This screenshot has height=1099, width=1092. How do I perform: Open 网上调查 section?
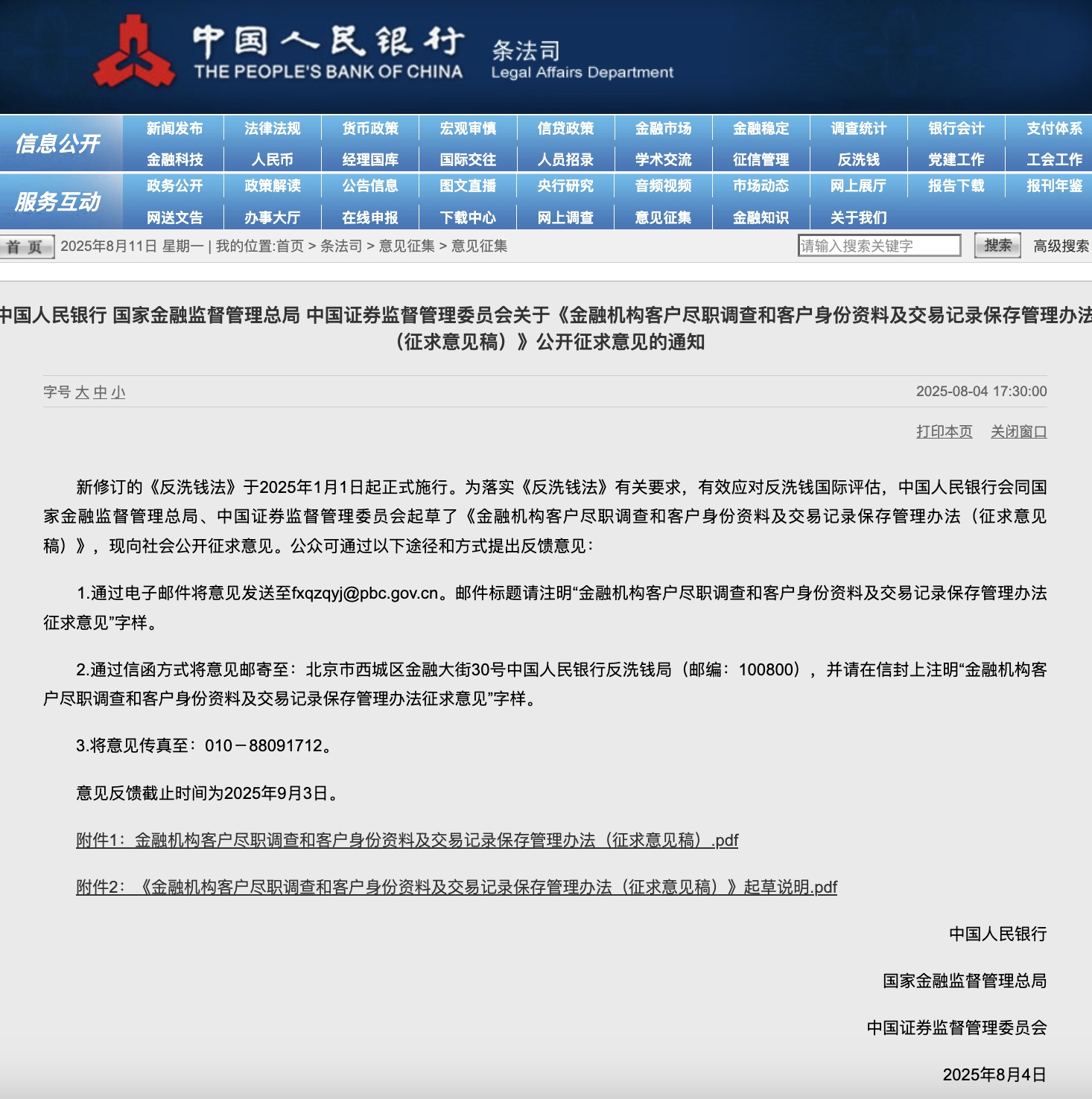(x=565, y=217)
